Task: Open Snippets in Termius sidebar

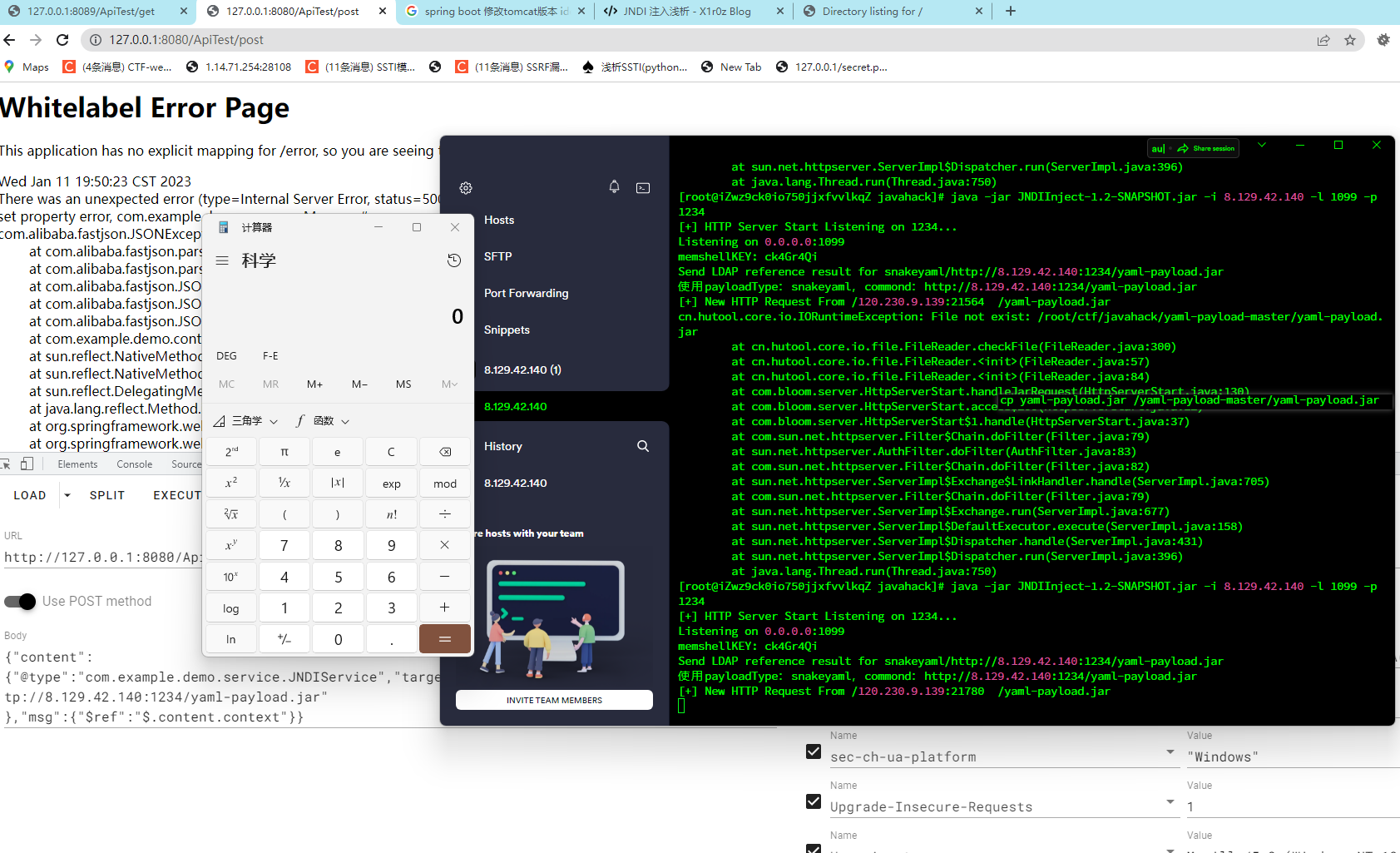Action: (x=507, y=330)
